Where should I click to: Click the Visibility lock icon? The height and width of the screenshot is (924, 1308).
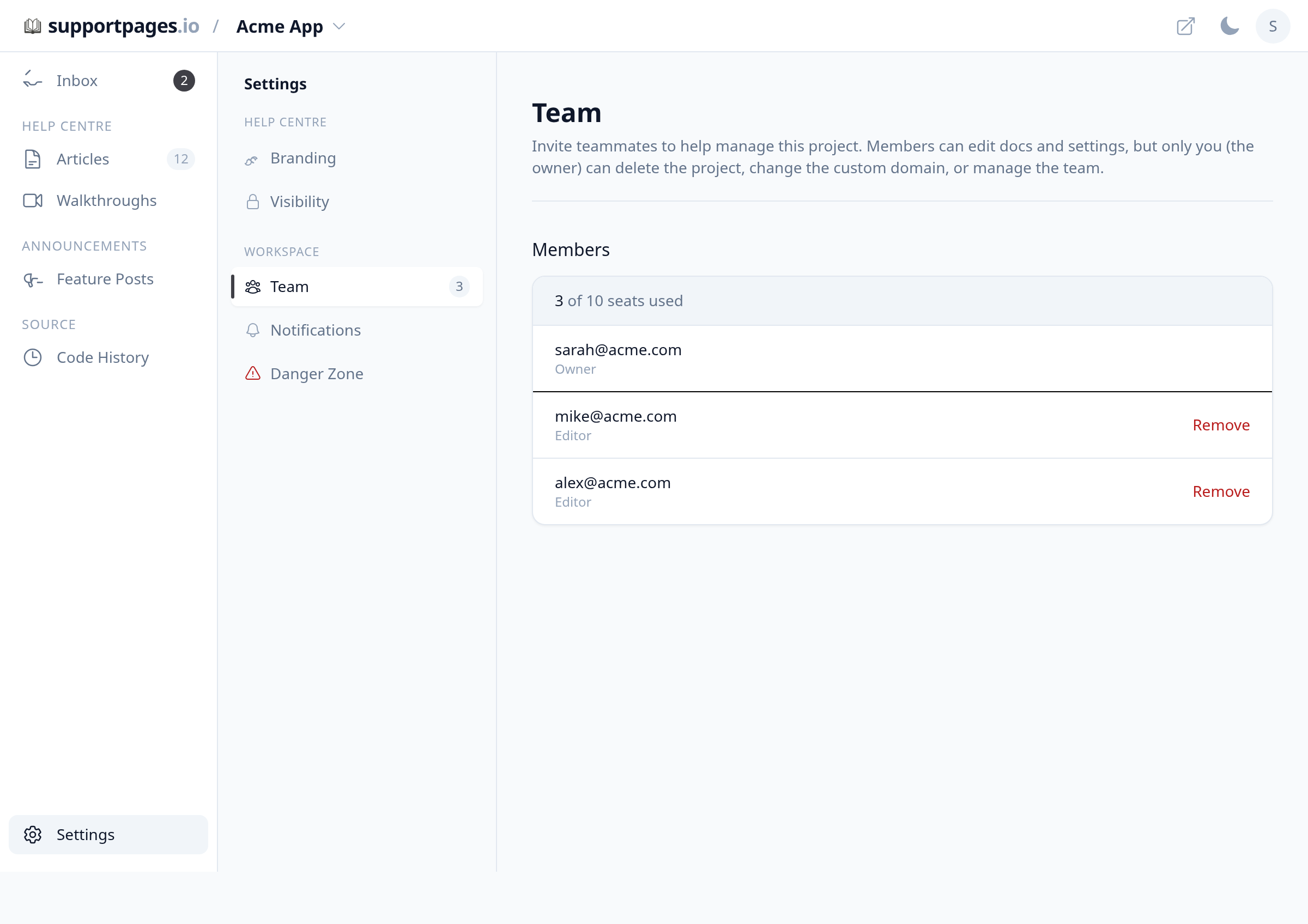coord(252,202)
